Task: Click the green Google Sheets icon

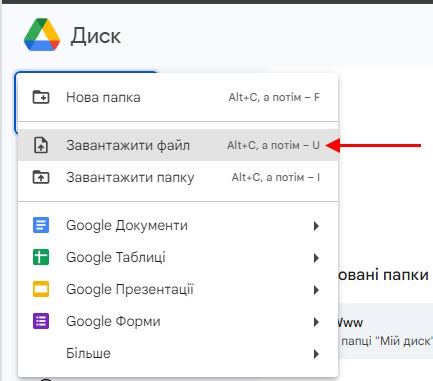Action: (x=41, y=257)
